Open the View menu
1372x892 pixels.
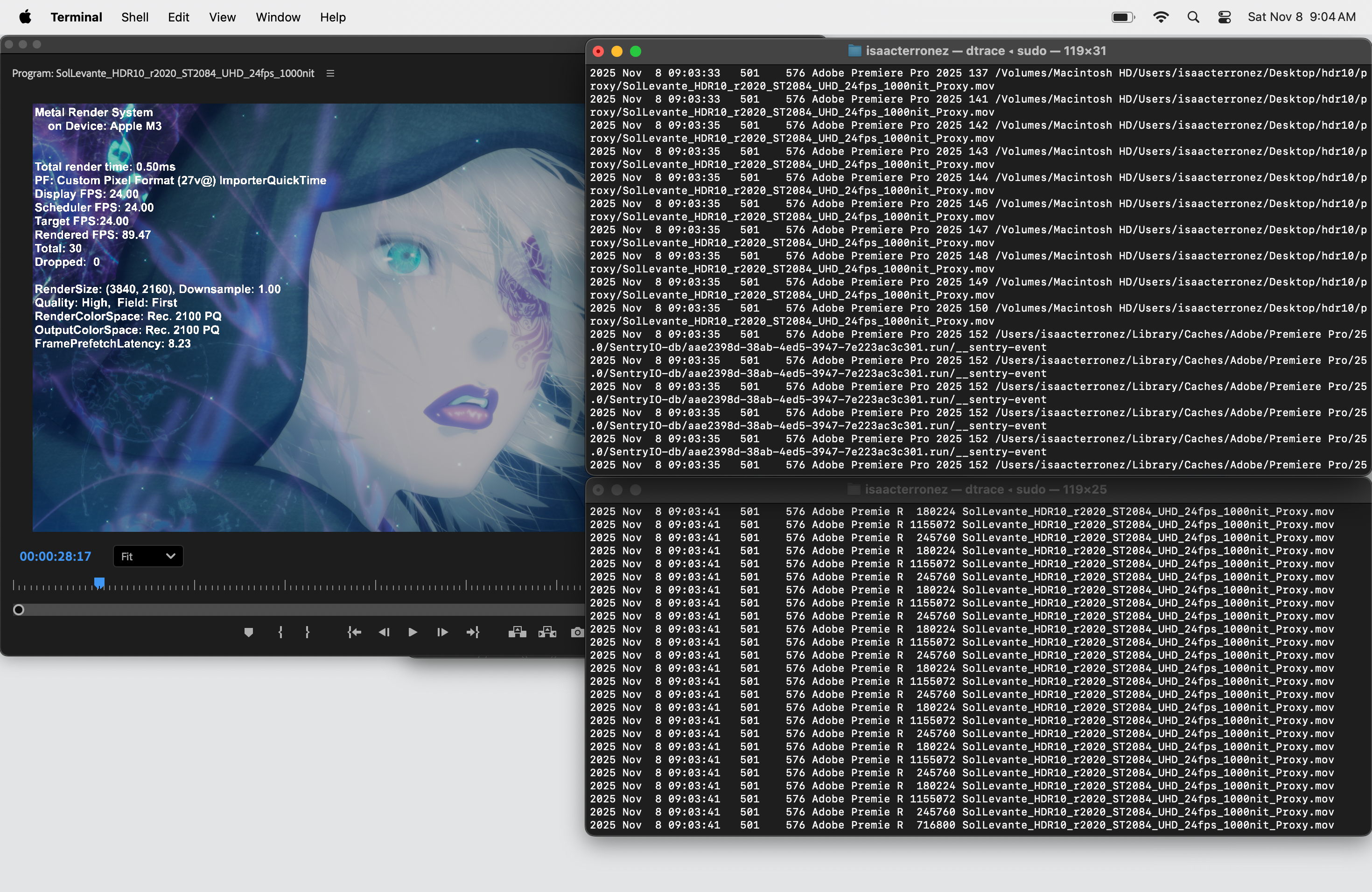222,17
